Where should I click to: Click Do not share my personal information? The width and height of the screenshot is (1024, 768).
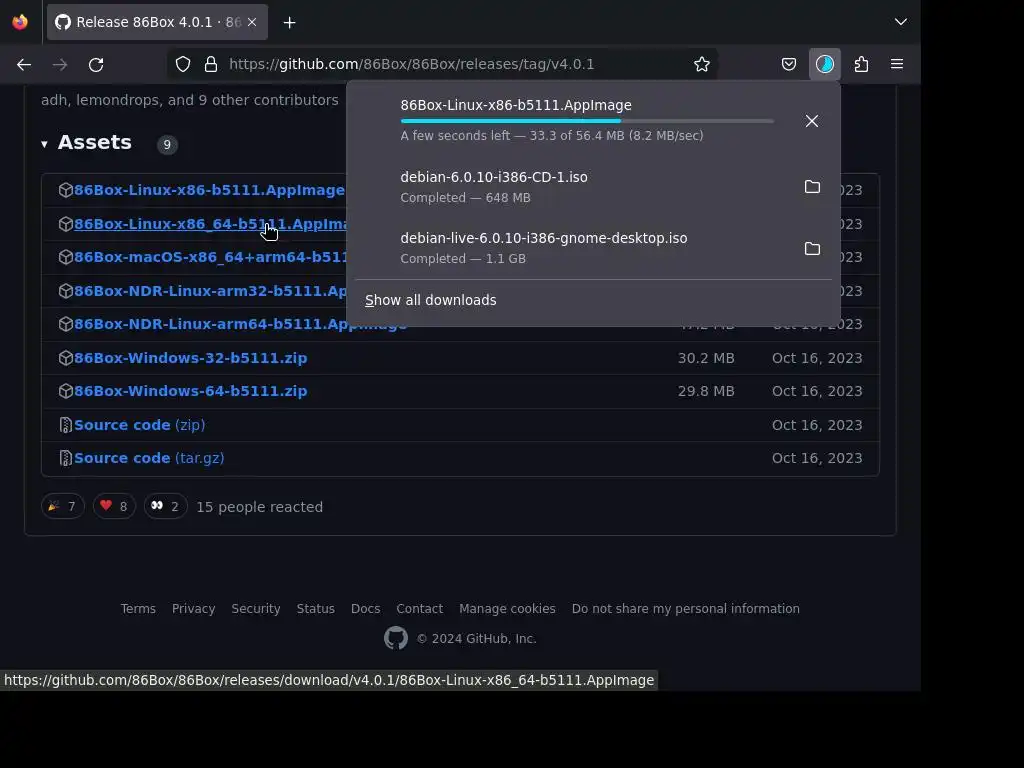click(686, 609)
